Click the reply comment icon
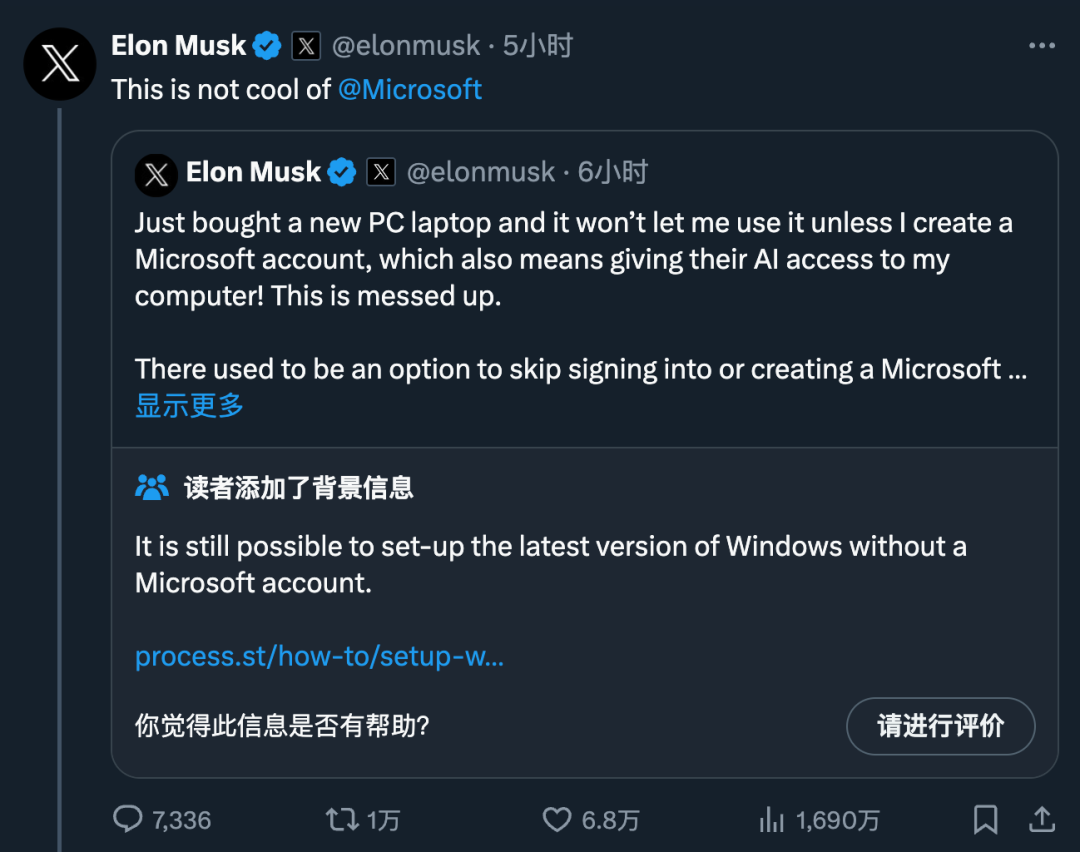Viewport: 1080px width, 852px height. click(x=128, y=820)
